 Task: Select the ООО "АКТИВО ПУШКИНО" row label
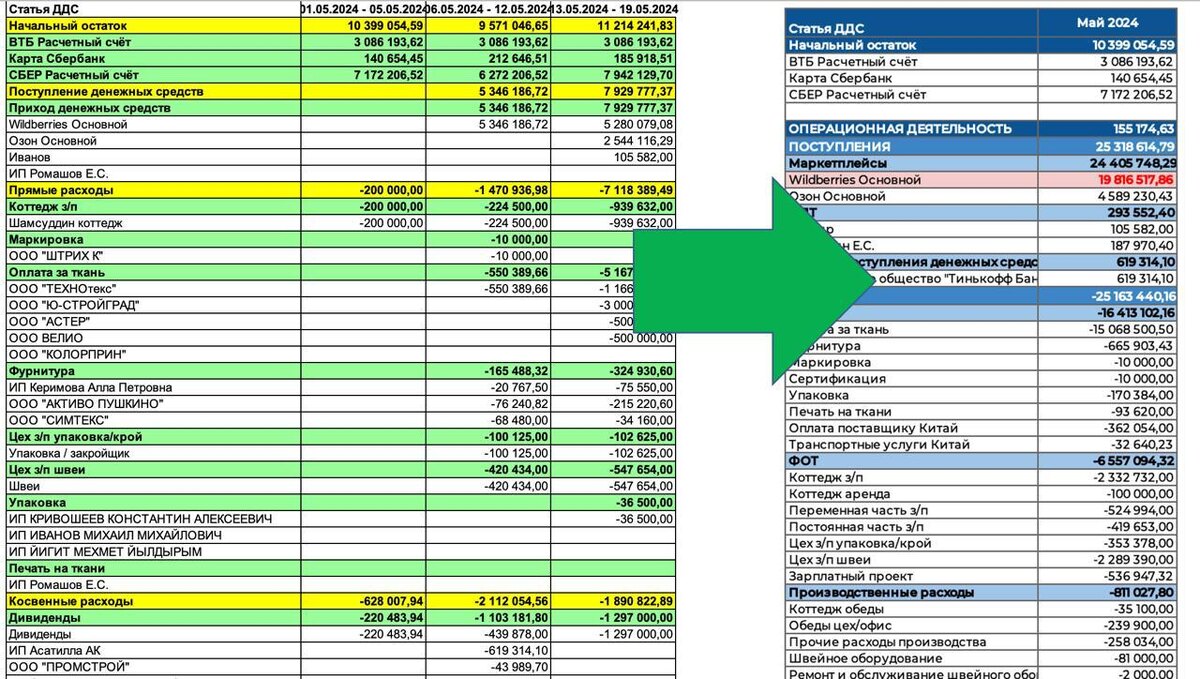[85, 404]
